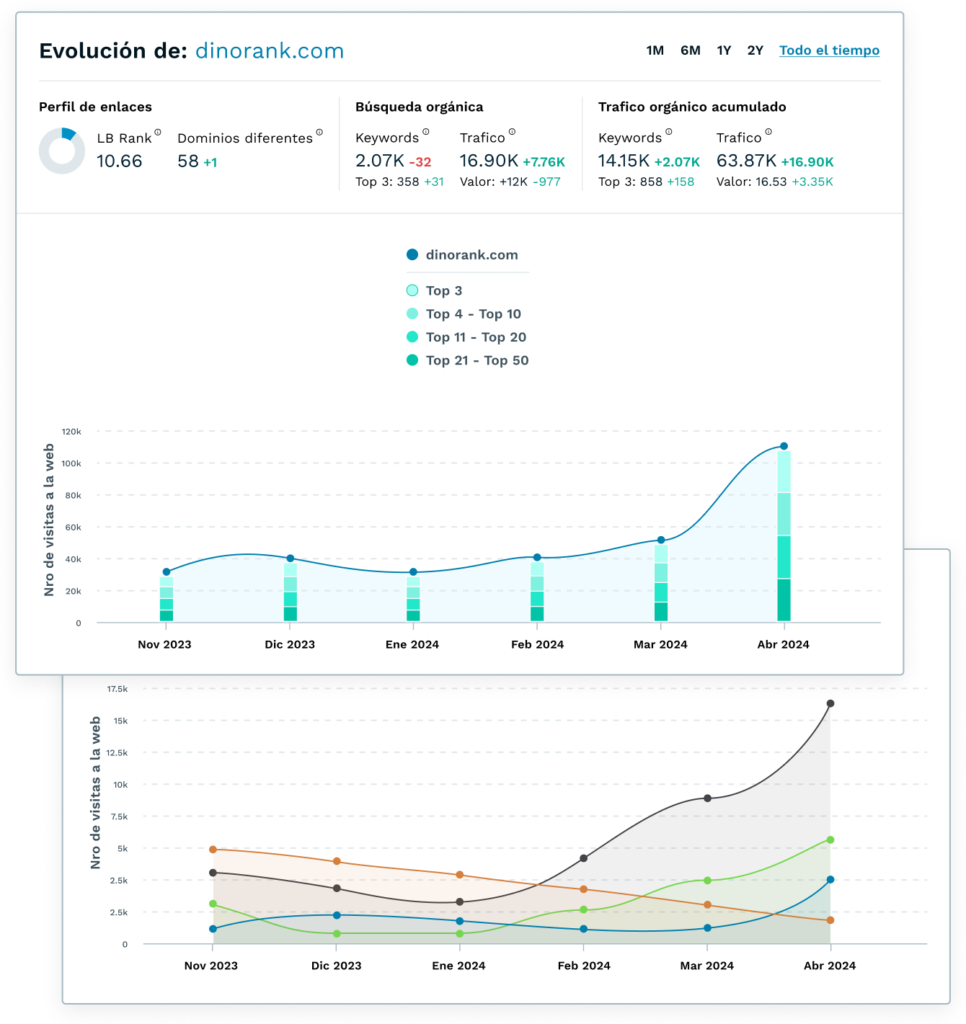Click Keywords info icon under Trafico orgánico acumulado
This screenshot has width=966, height=1024.
[x=668, y=132]
